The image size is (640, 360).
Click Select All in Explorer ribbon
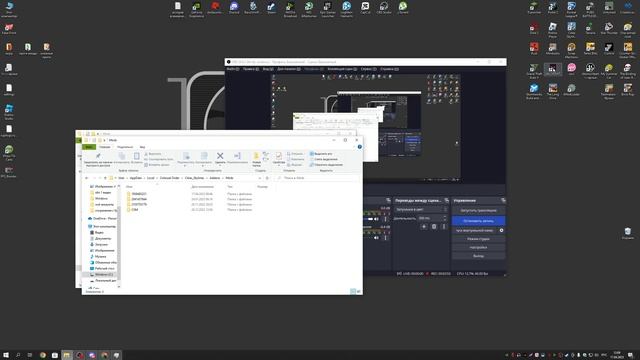[321, 154]
